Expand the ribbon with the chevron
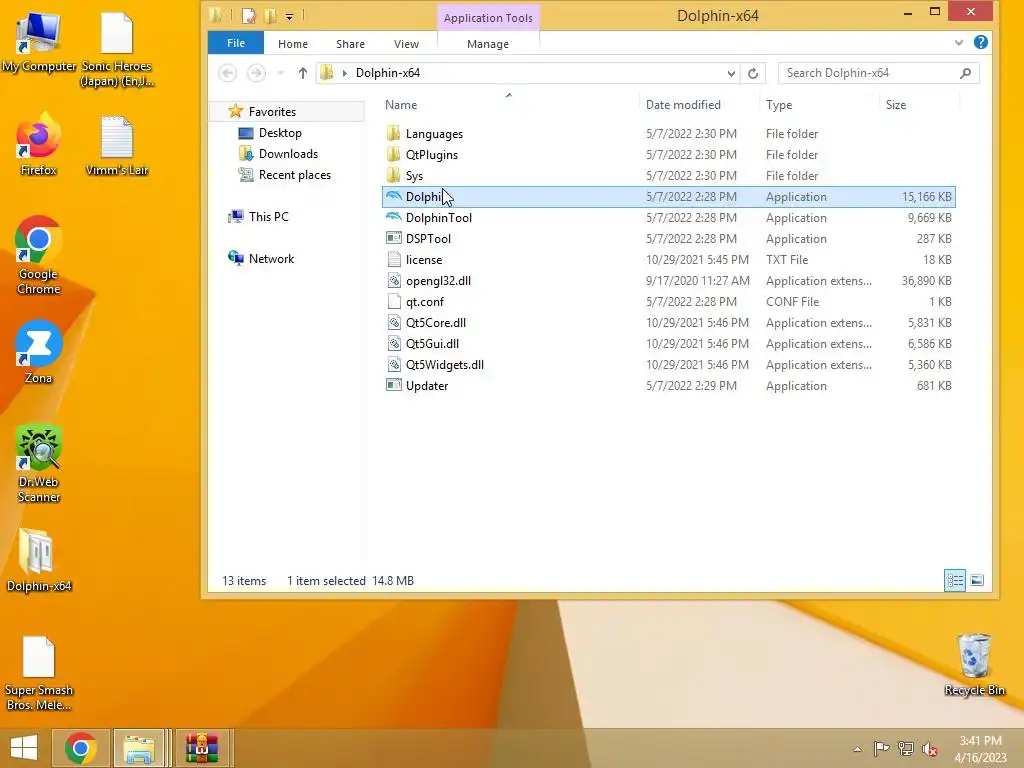1024x768 pixels. point(959,42)
